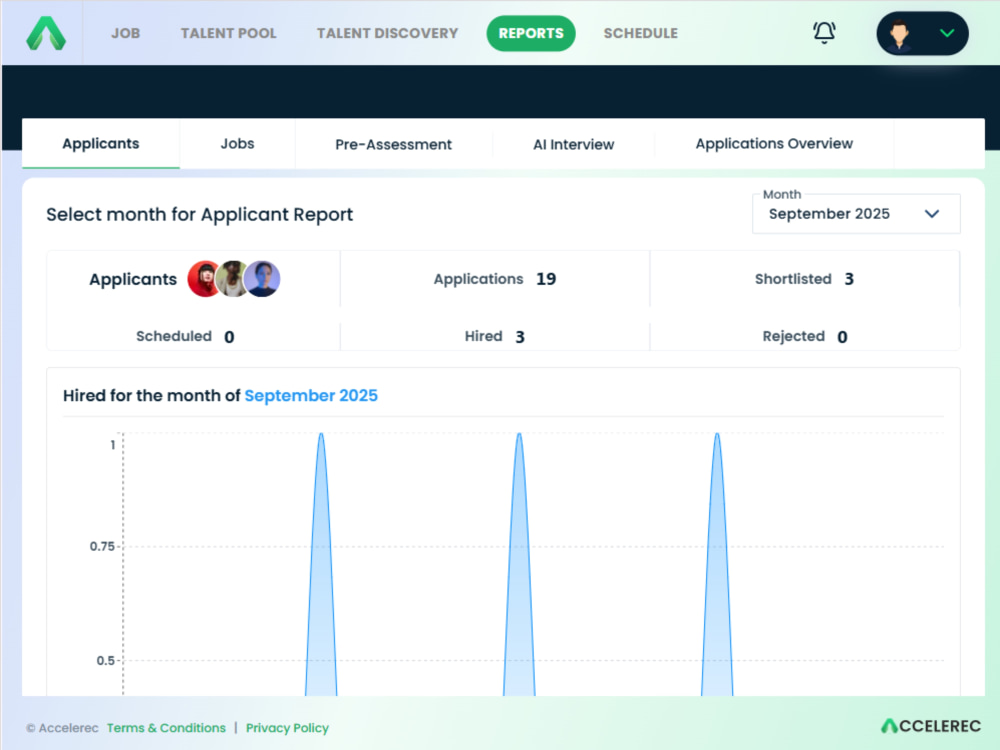Click the Hired 3 stat
Screen dimensions: 1000x750
pyautogui.click(x=494, y=336)
